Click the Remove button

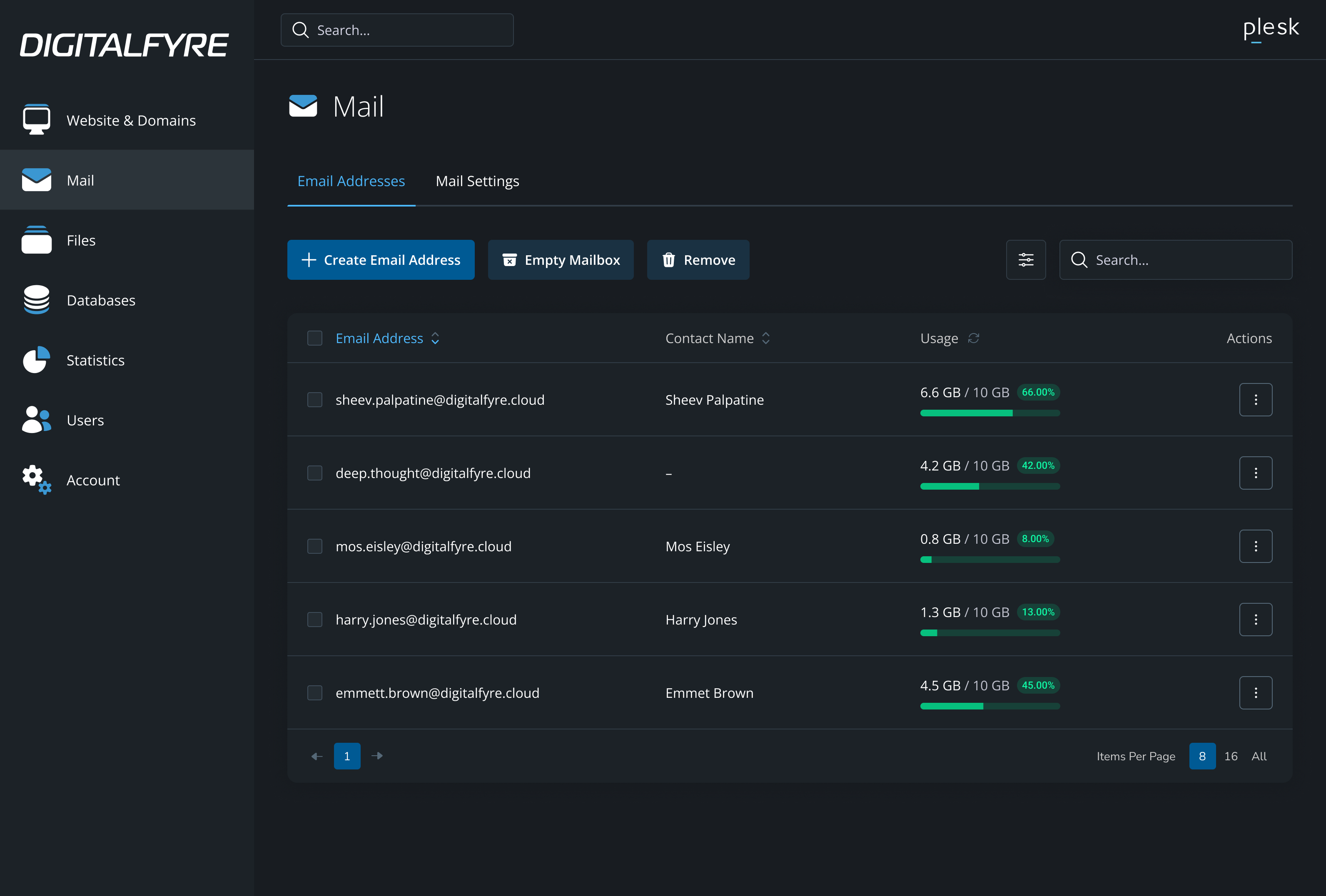click(698, 260)
